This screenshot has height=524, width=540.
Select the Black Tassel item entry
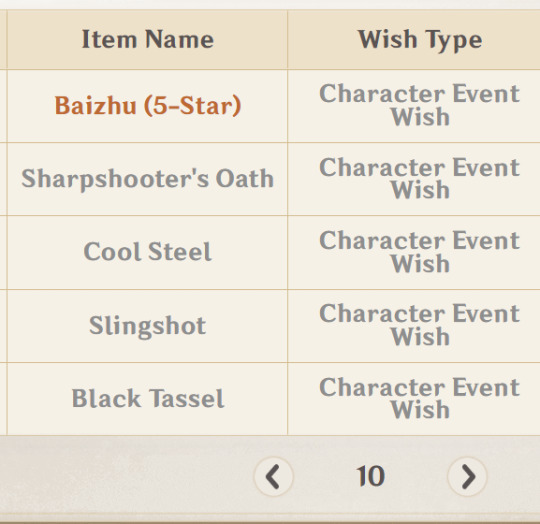[x=148, y=398]
